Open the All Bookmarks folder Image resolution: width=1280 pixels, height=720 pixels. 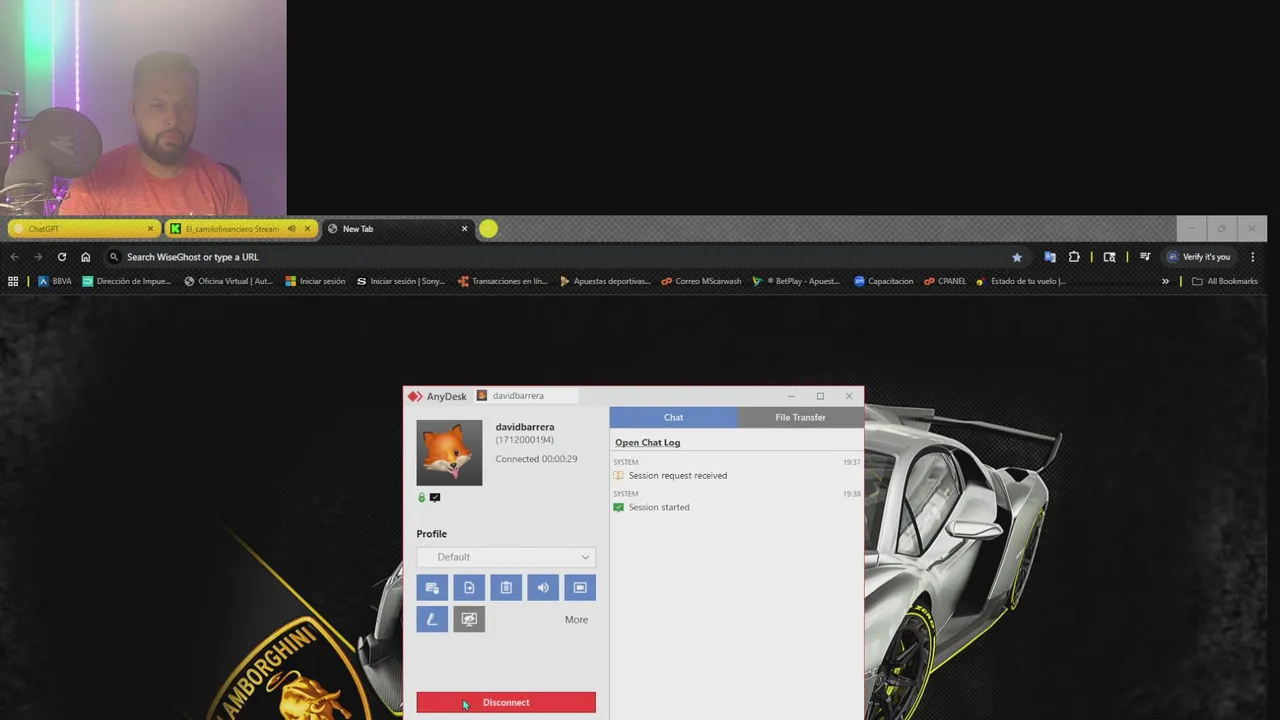point(1224,281)
